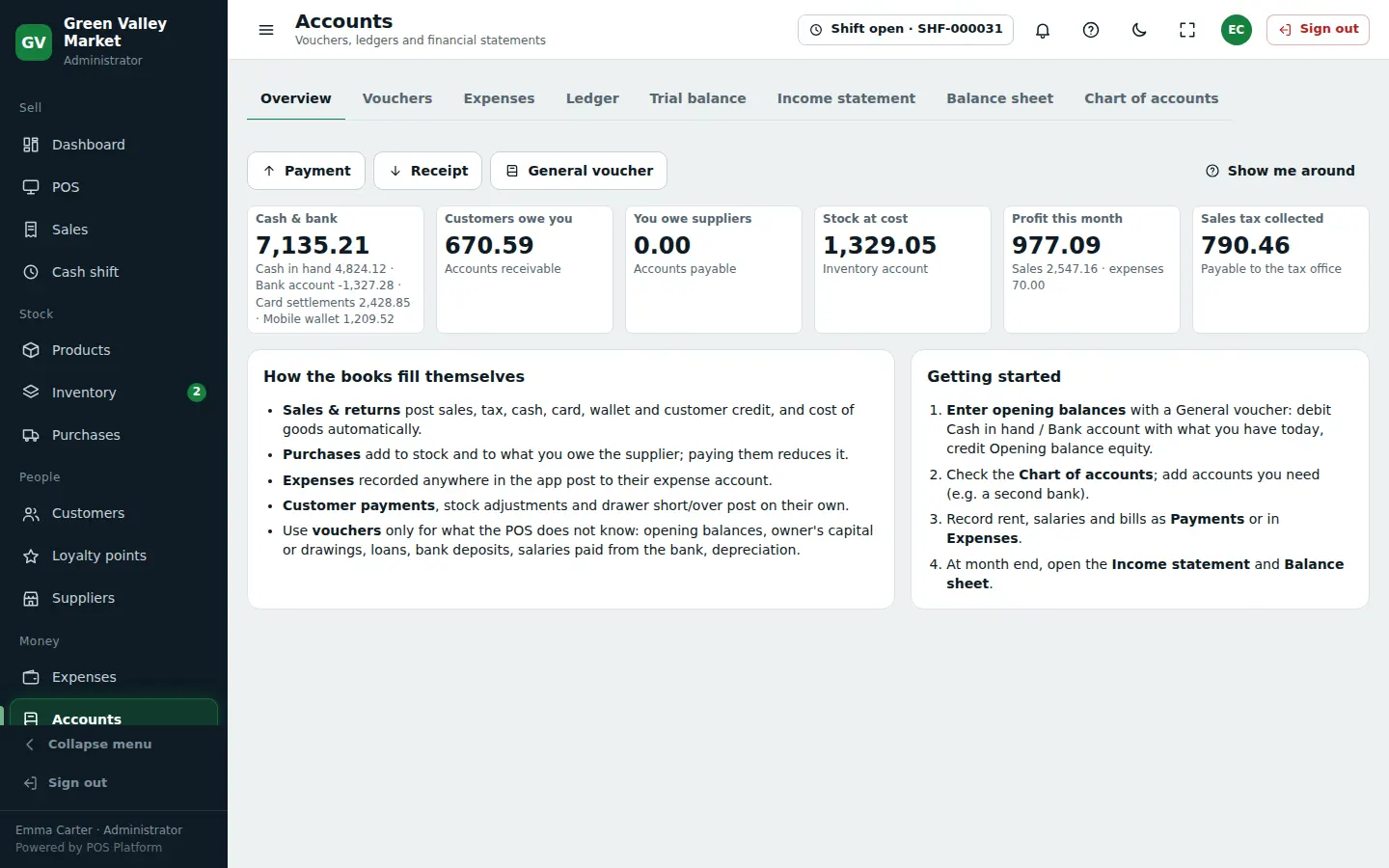1389x868 pixels.
Task: Open Expenses in the sidebar
Action: (x=114, y=677)
